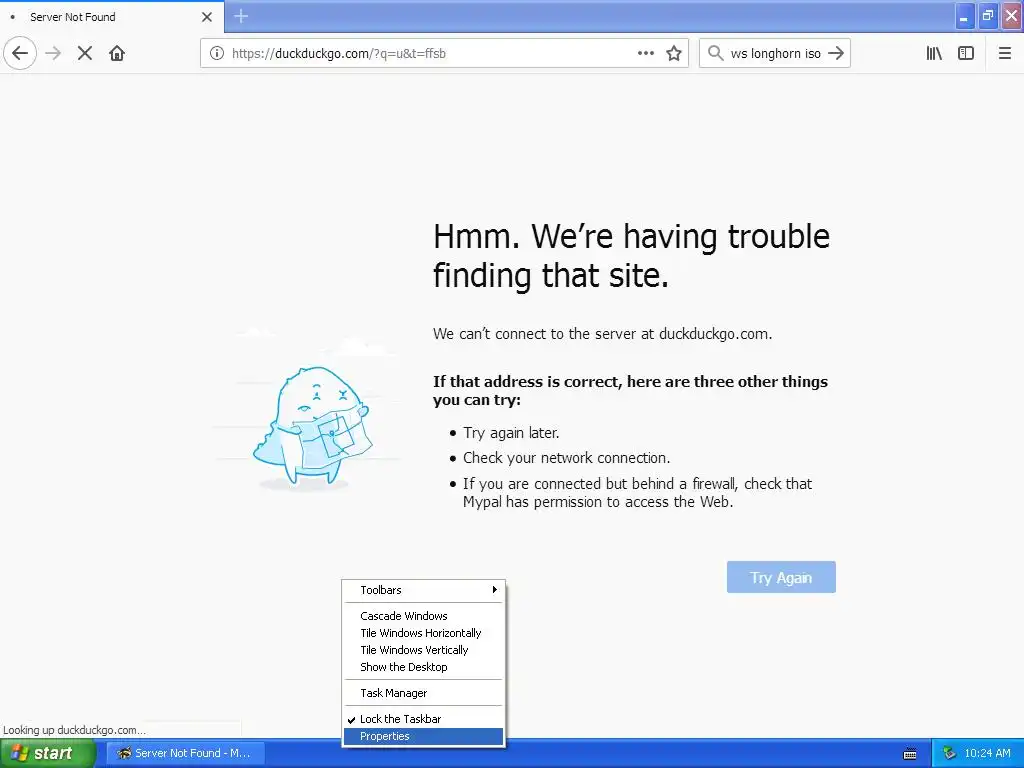Choose Tile Windows Horizontally
This screenshot has height=768, width=1024.
[x=423, y=633]
